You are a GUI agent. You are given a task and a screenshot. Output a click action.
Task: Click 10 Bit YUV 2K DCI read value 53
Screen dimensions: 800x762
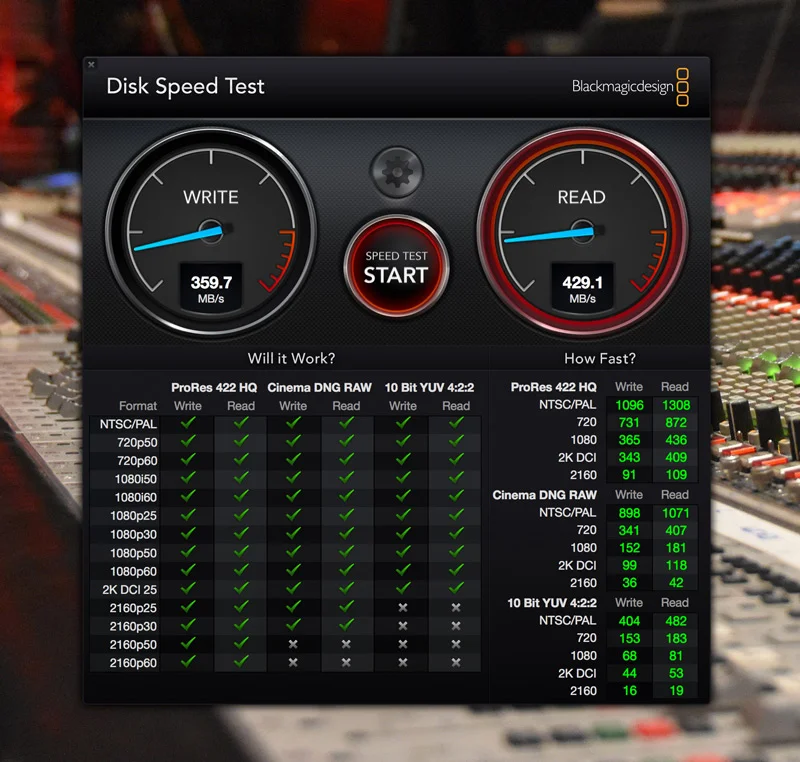[676, 673]
